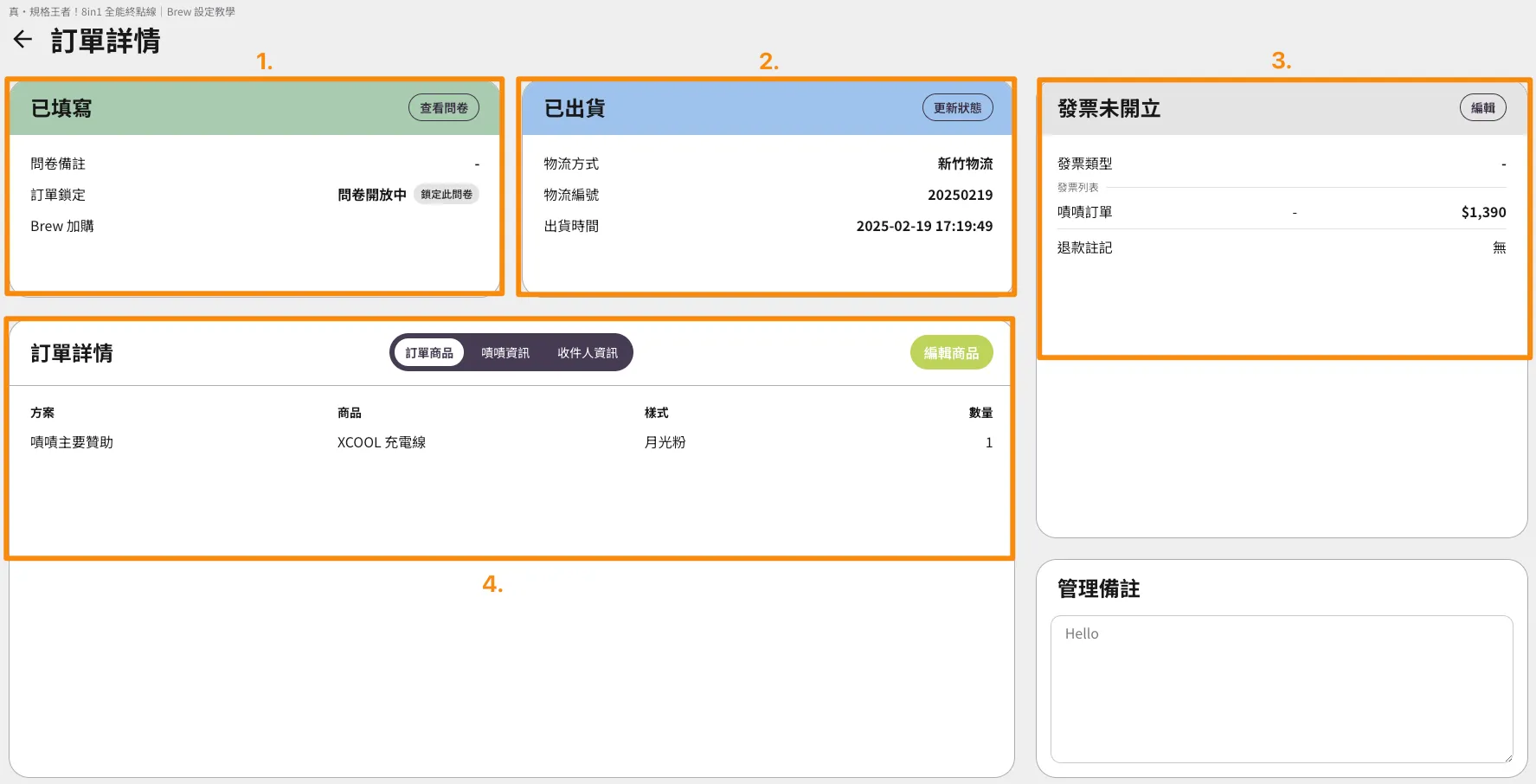Click the 問卷開放中 status text

(x=372, y=196)
